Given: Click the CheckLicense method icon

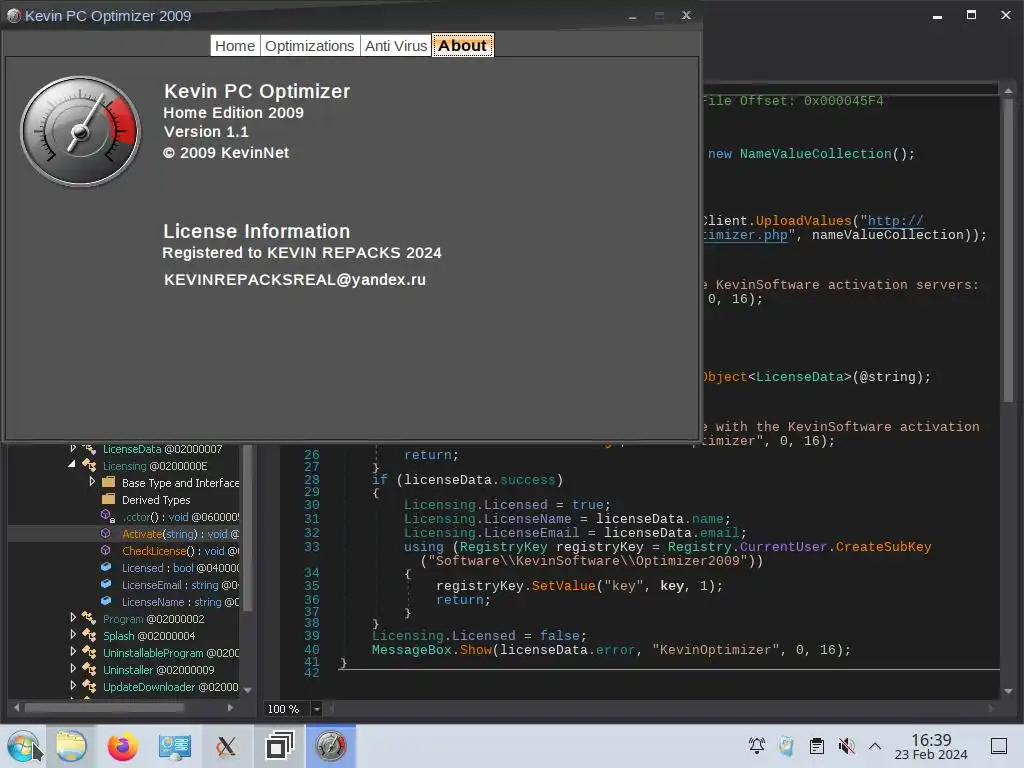Looking at the screenshot, I should click(x=106, y=551).
